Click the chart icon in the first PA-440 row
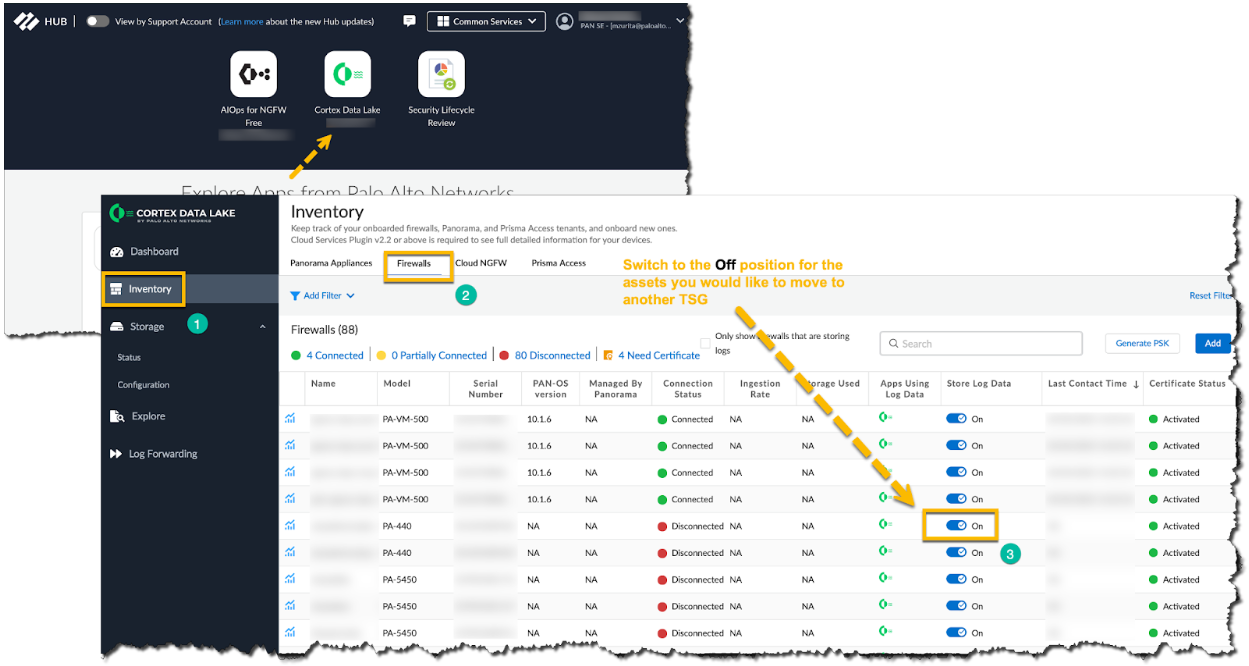 (290, 526)
